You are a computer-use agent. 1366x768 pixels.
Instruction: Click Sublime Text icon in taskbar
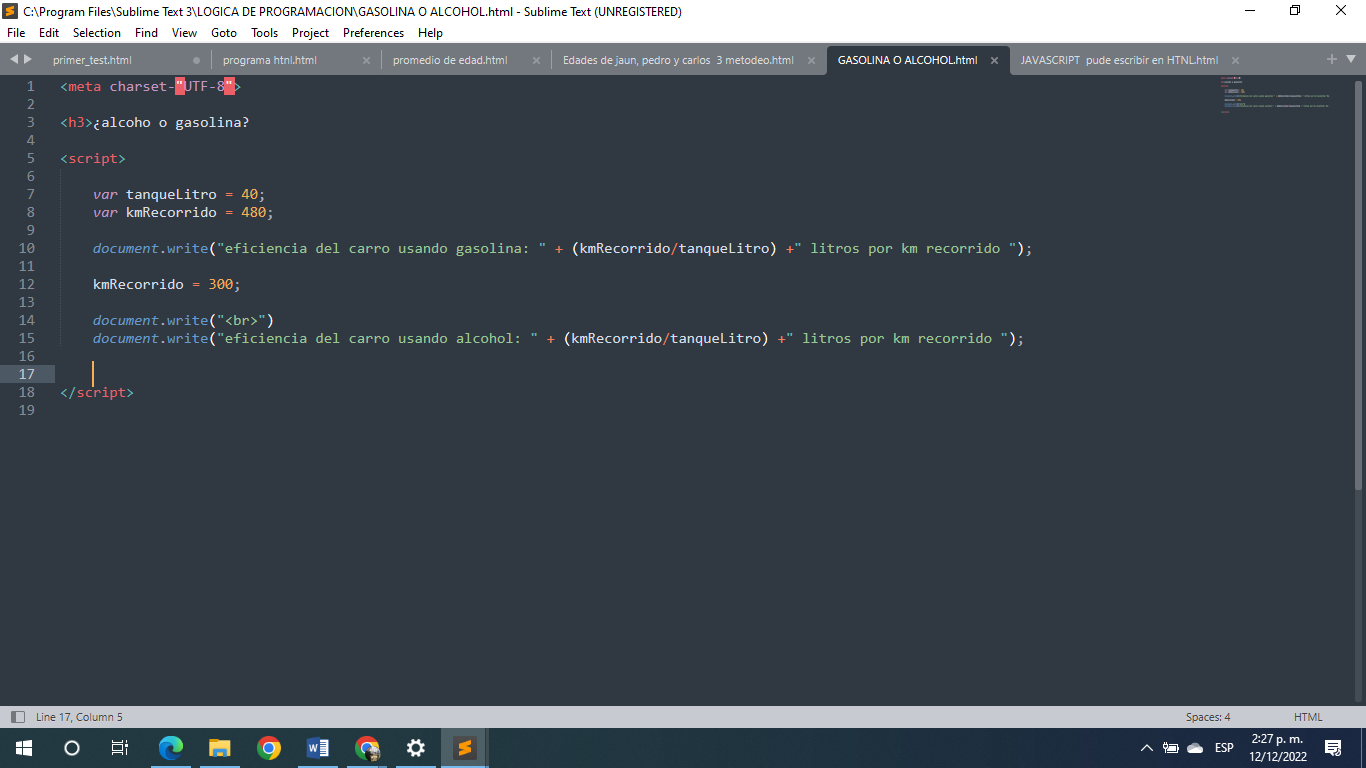click(x=464, y=748)
